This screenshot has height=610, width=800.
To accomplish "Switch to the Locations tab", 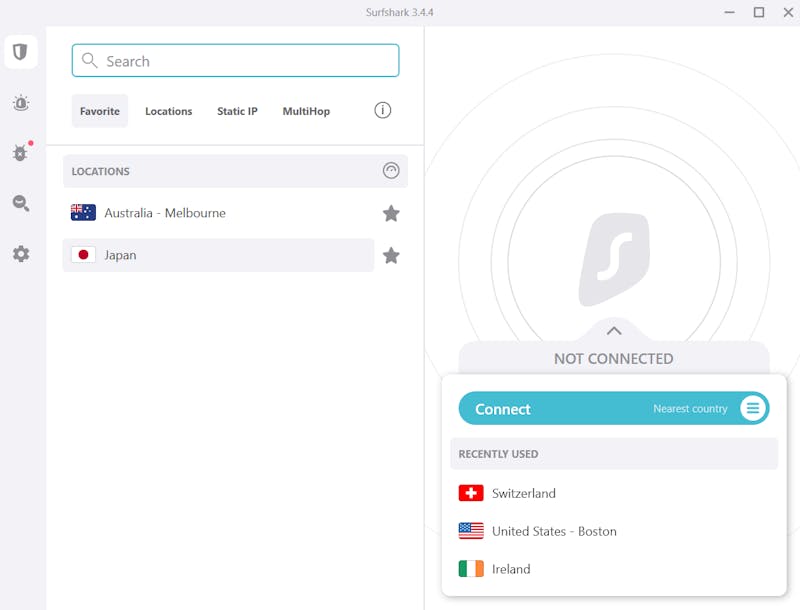I will [x=168, y=111].
